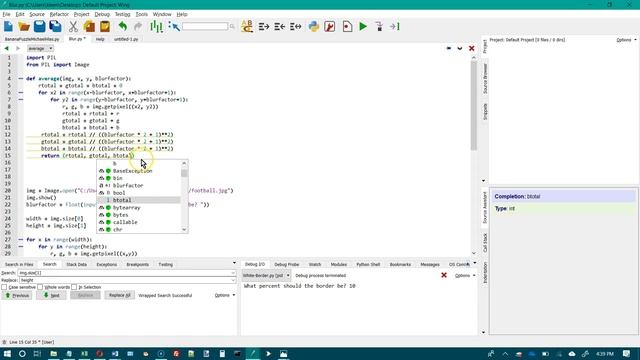Toggle Whole words checkbox

click(40, 287)
